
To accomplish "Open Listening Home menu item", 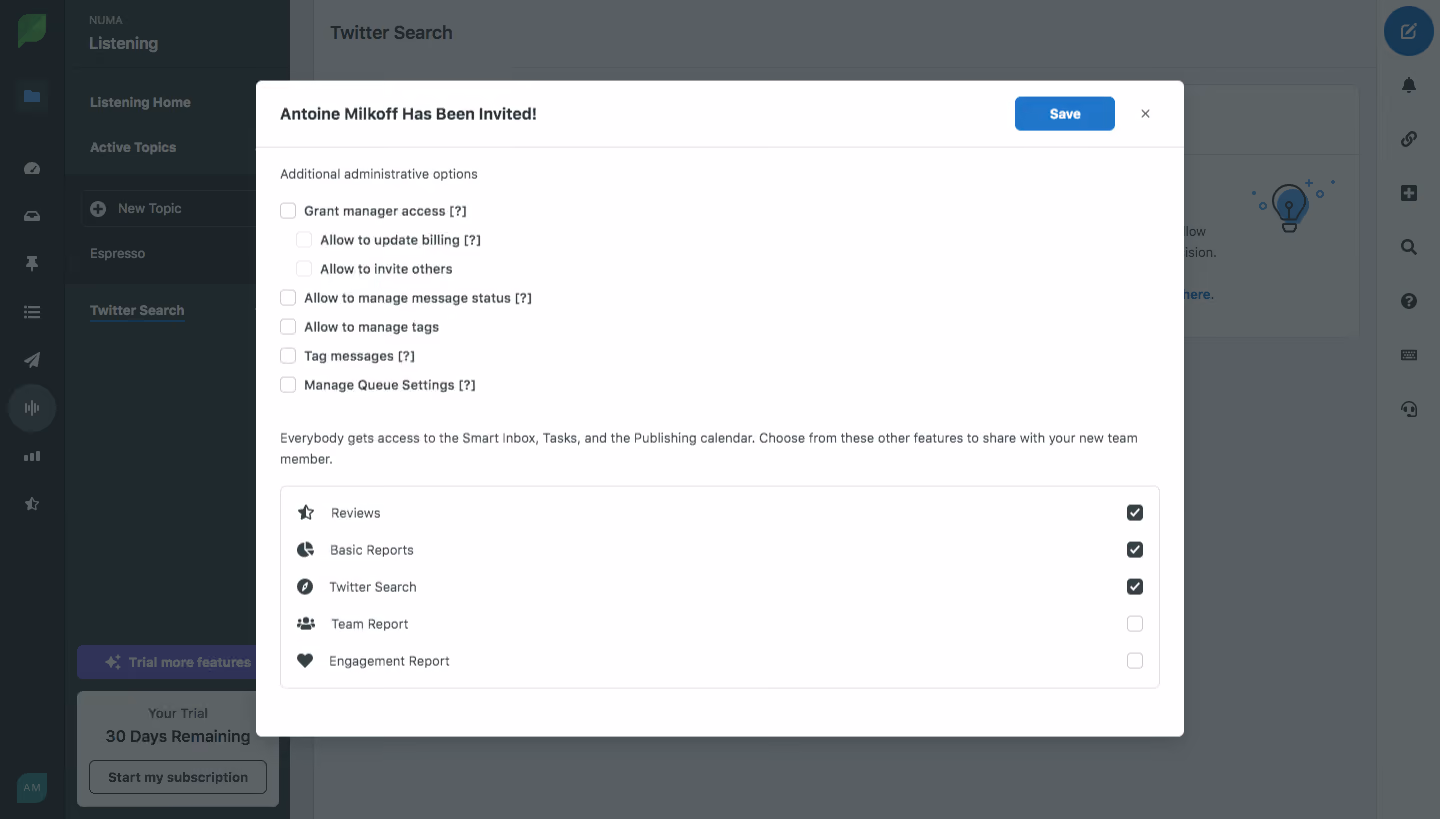I will coord(140,102).
